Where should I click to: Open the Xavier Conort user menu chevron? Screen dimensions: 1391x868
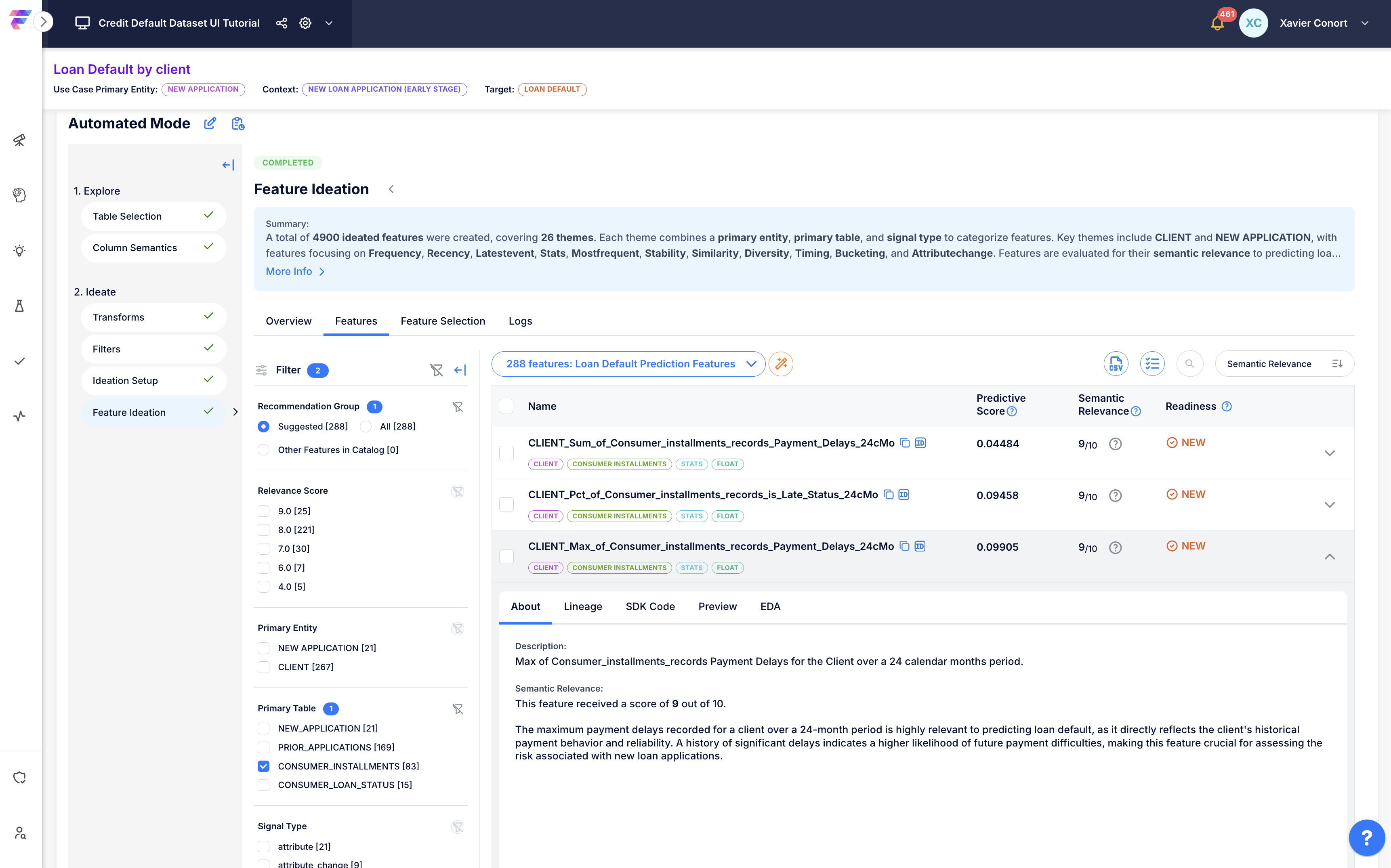coord(1365,23)
